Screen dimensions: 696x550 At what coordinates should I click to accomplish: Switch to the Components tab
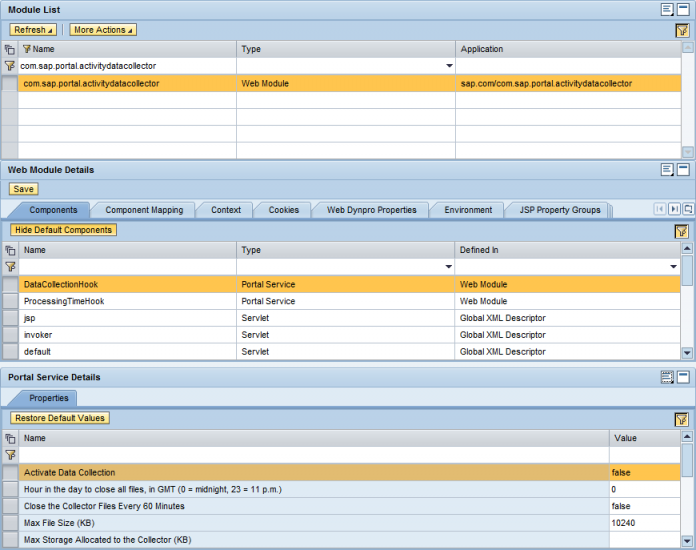[53, 210]
